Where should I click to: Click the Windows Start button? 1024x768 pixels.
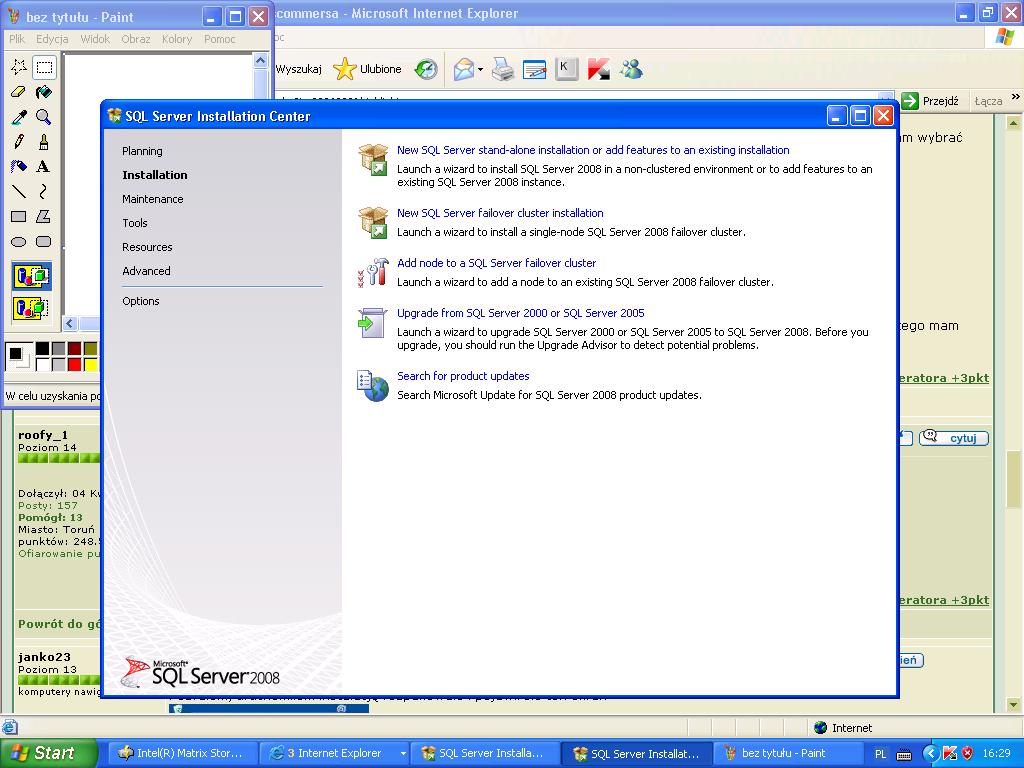coord(49,753)
